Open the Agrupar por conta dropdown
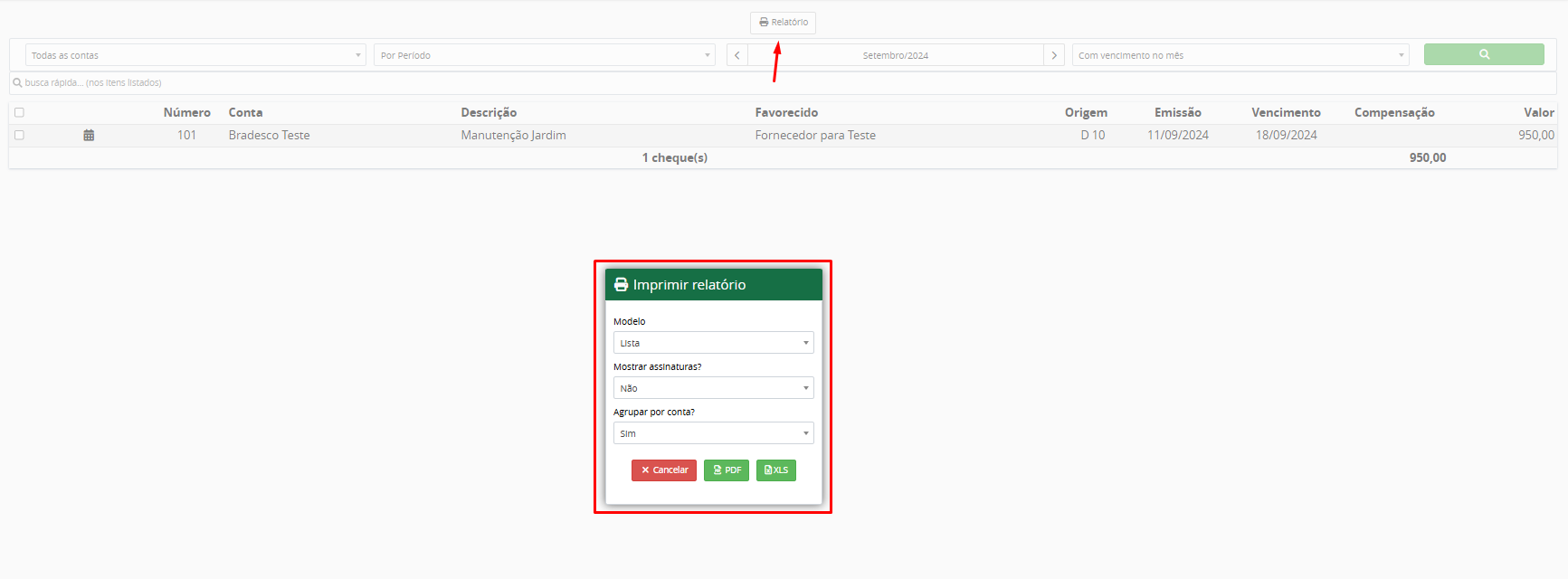This screenshot has width=1568, height=579. 713,433
